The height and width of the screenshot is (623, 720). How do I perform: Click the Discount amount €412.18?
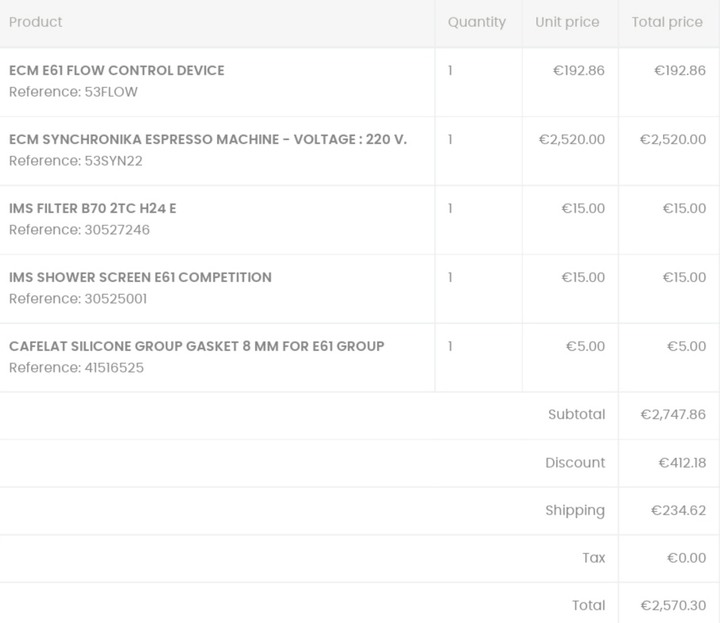682,462
